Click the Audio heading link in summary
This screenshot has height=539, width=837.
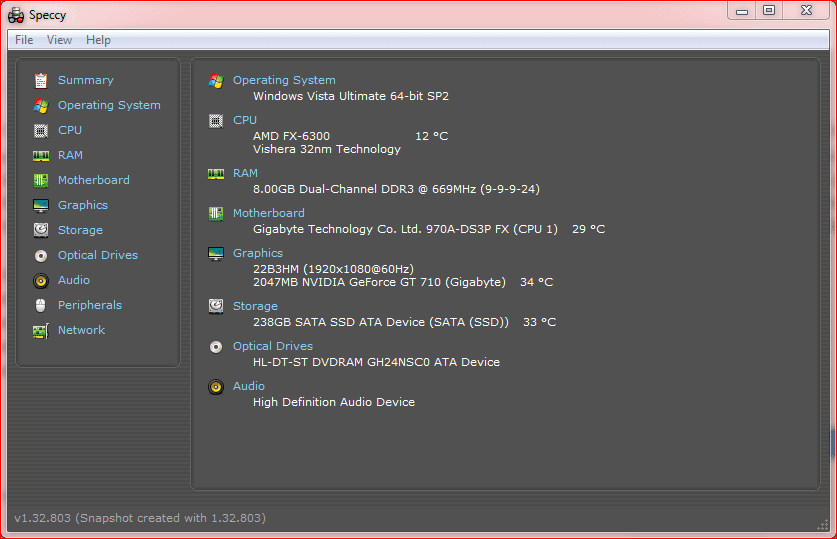pyautogui.click(x=249, y=386)
